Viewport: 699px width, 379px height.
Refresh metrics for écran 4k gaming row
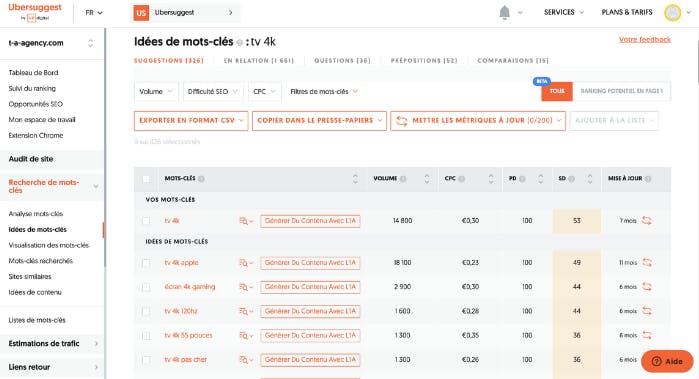click(646, 287)
